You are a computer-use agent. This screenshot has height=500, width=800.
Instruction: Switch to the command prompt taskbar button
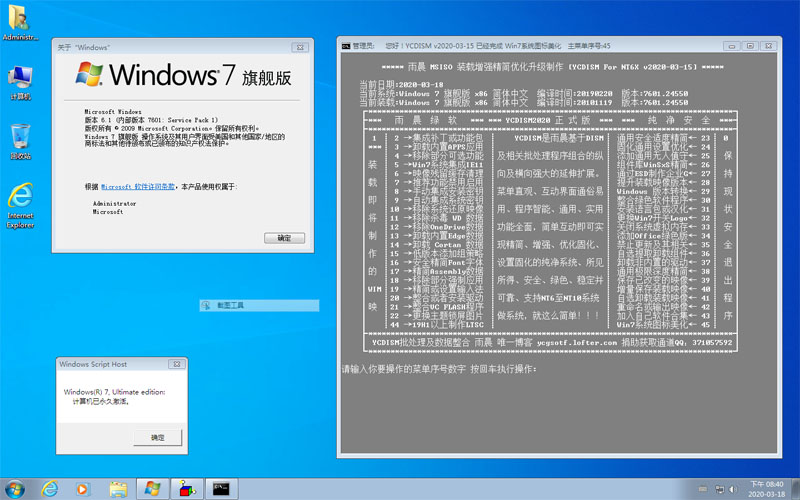click(x=221, y=489)
